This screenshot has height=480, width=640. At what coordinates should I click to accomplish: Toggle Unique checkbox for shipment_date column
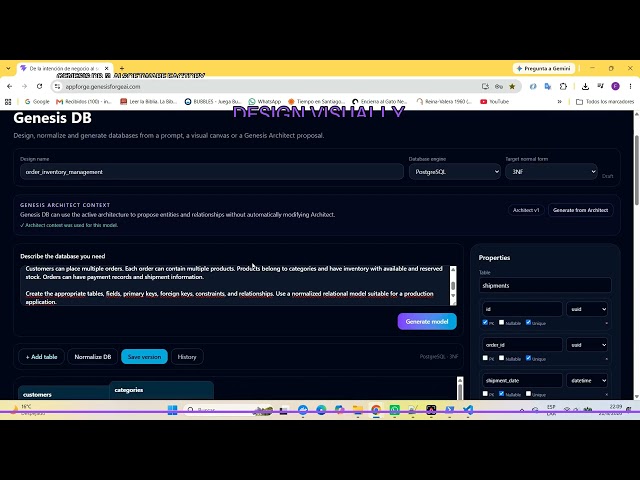tap(529, 393)
